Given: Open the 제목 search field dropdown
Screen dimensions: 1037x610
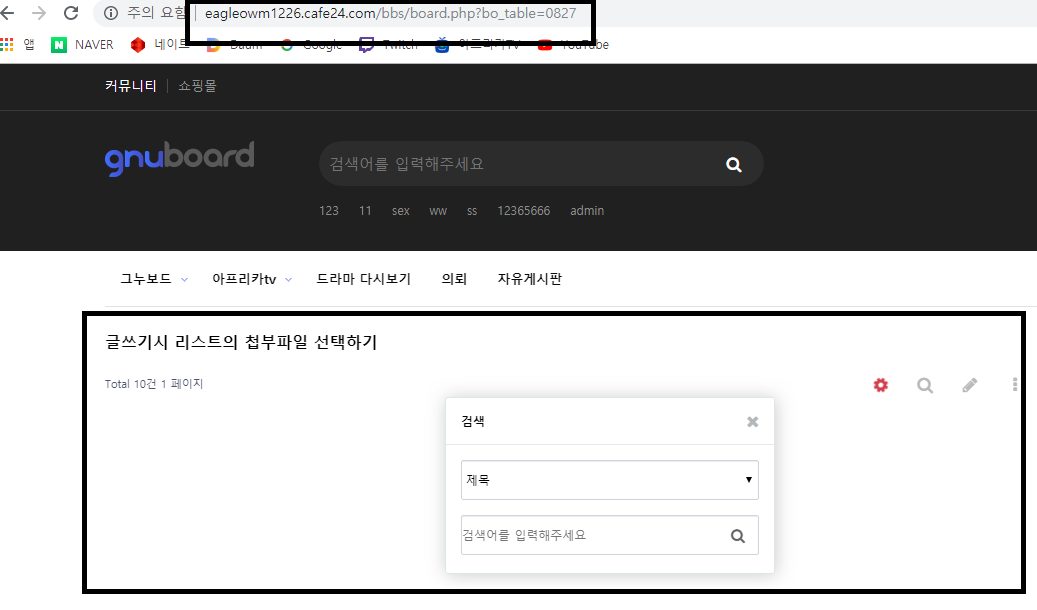Looking at the screenshot, I should point(609,480).
